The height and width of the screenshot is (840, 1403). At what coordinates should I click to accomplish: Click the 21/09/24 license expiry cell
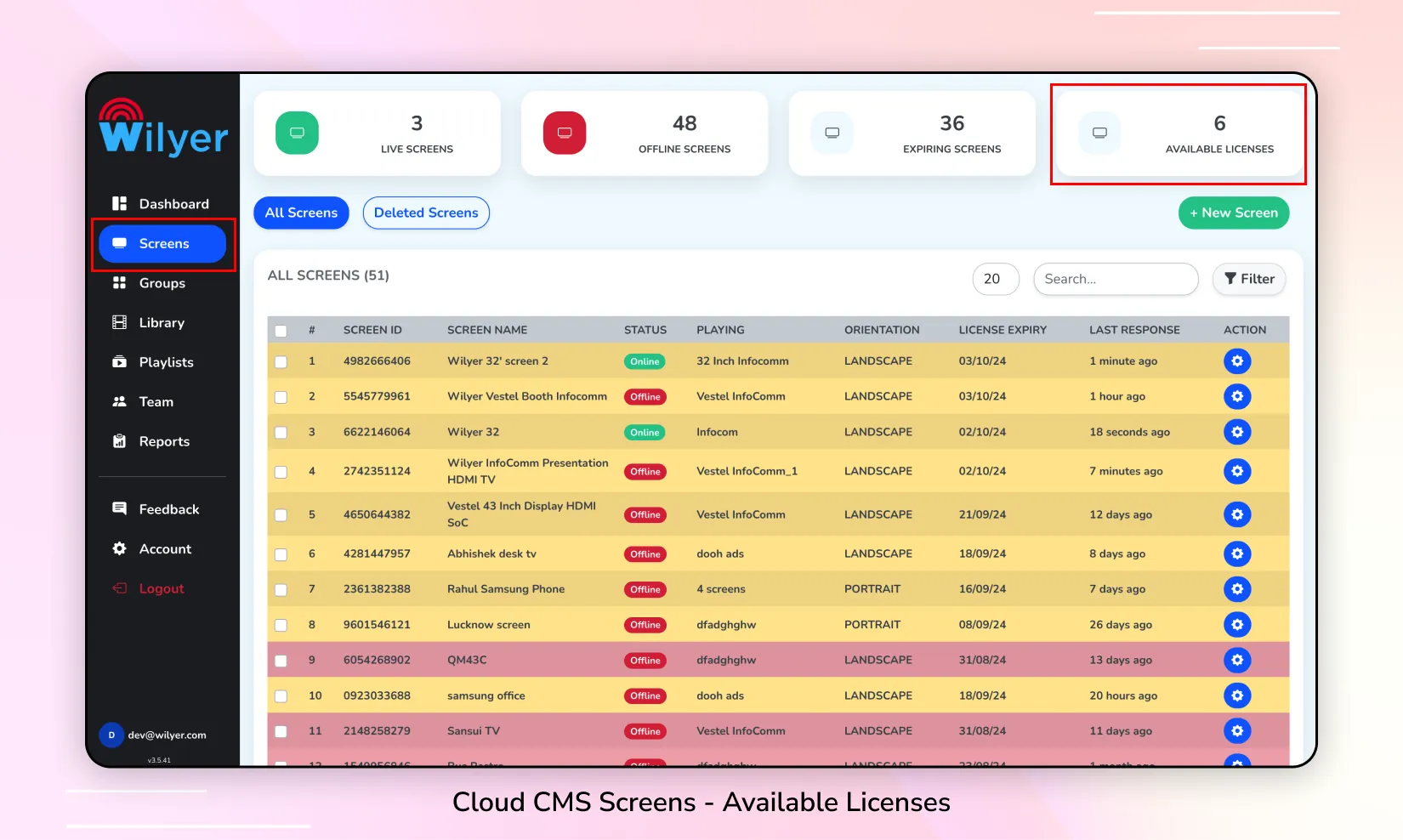click(982, 514)
